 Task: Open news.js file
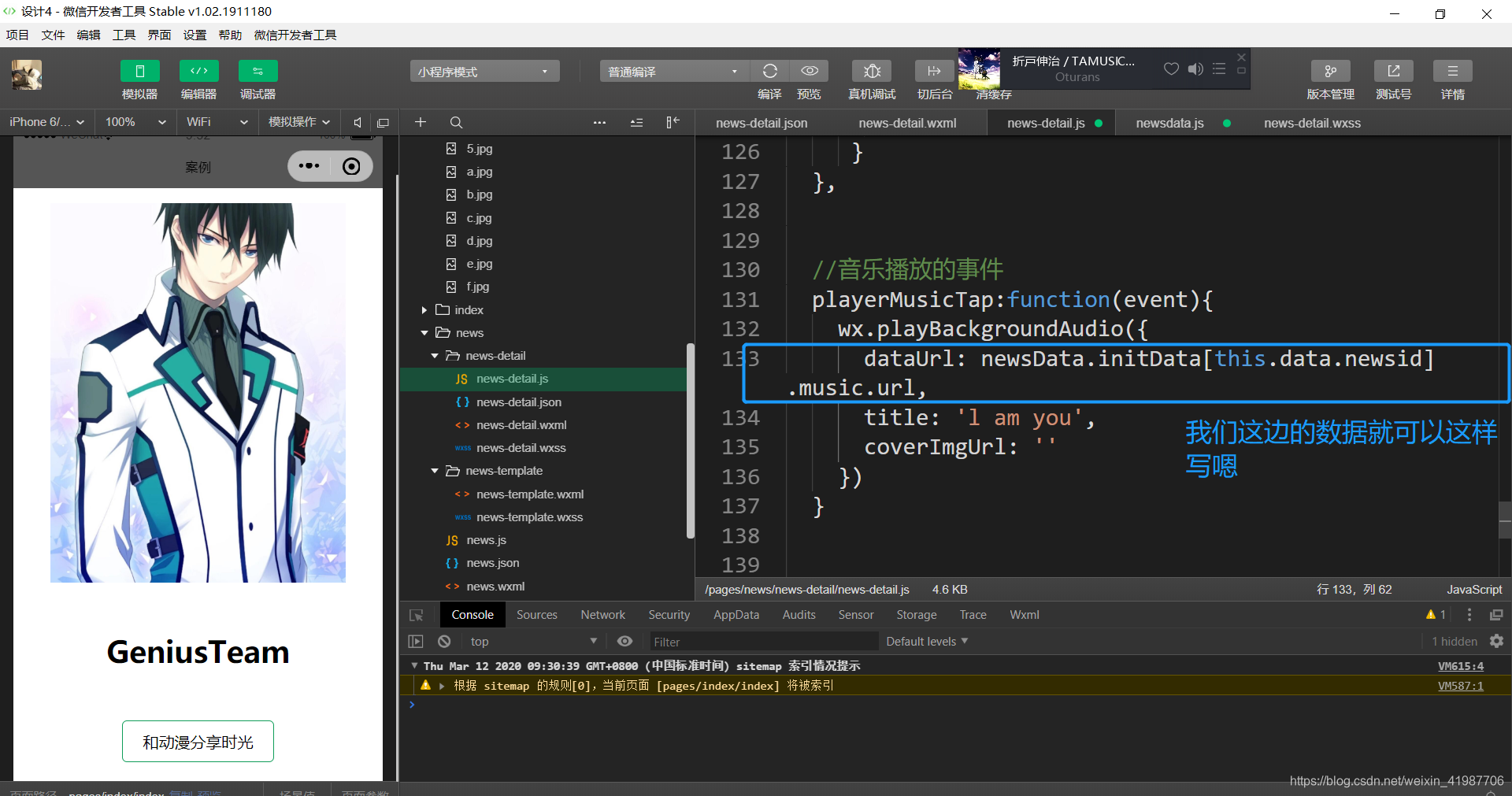pos(485,539)
